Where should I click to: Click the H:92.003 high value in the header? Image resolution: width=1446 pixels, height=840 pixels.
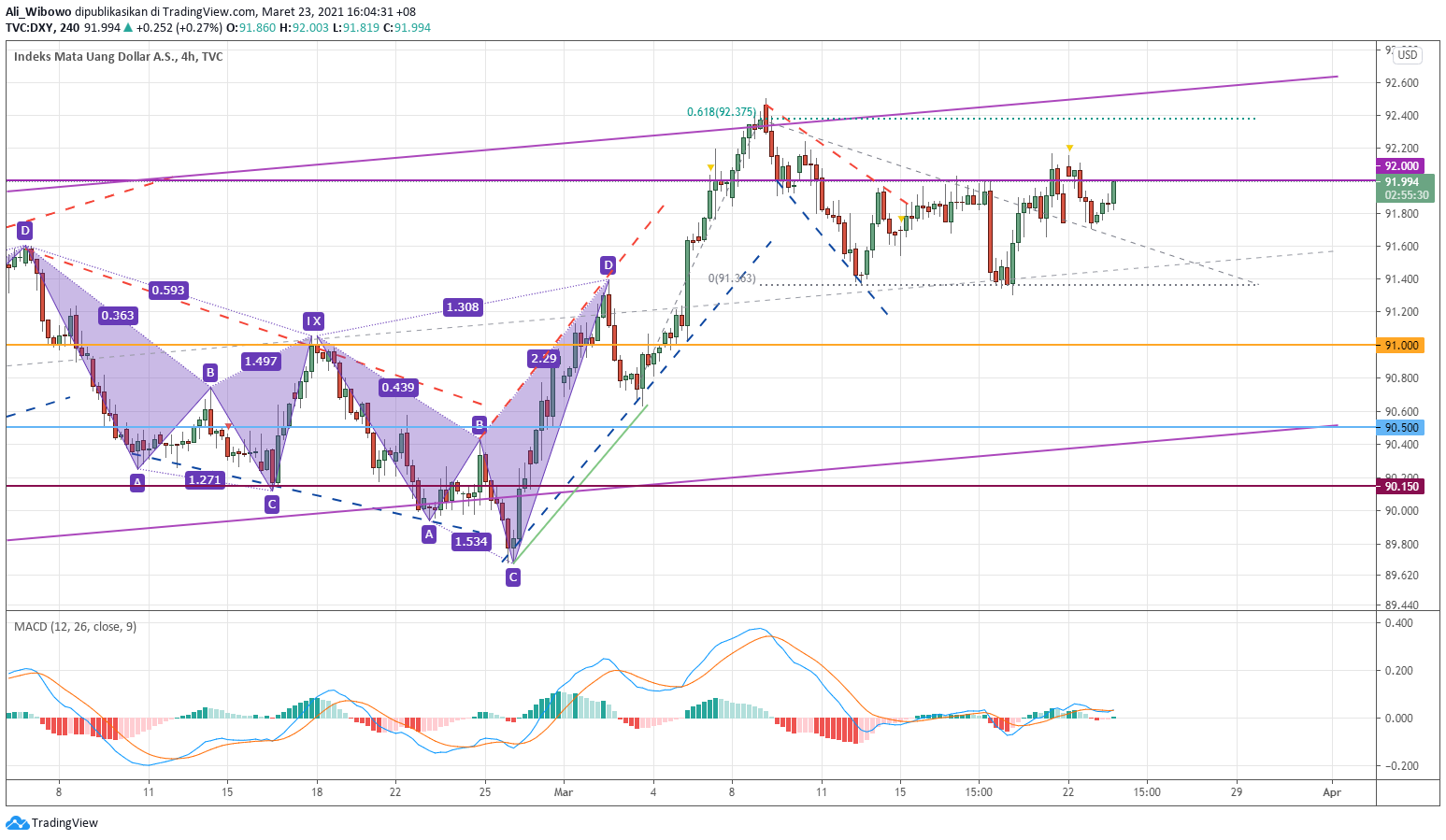[x=305, y=27]
